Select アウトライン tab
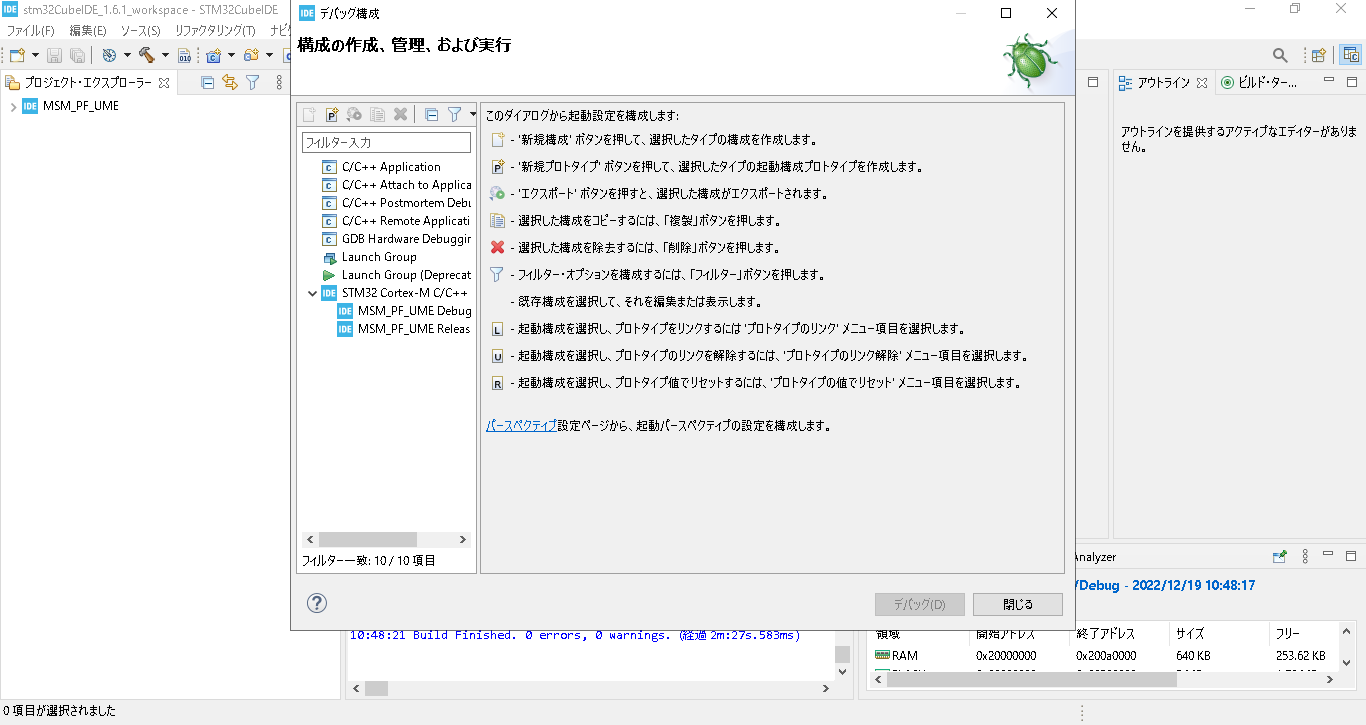The image size is (1366, 725). click(x=1163, y=83)
